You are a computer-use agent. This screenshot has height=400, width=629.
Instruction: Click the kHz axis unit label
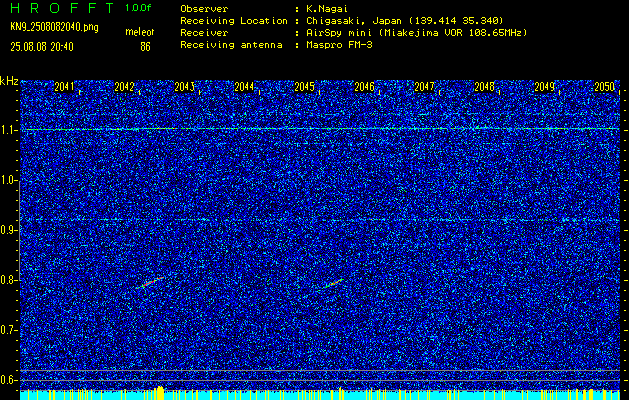coord(9,81)
